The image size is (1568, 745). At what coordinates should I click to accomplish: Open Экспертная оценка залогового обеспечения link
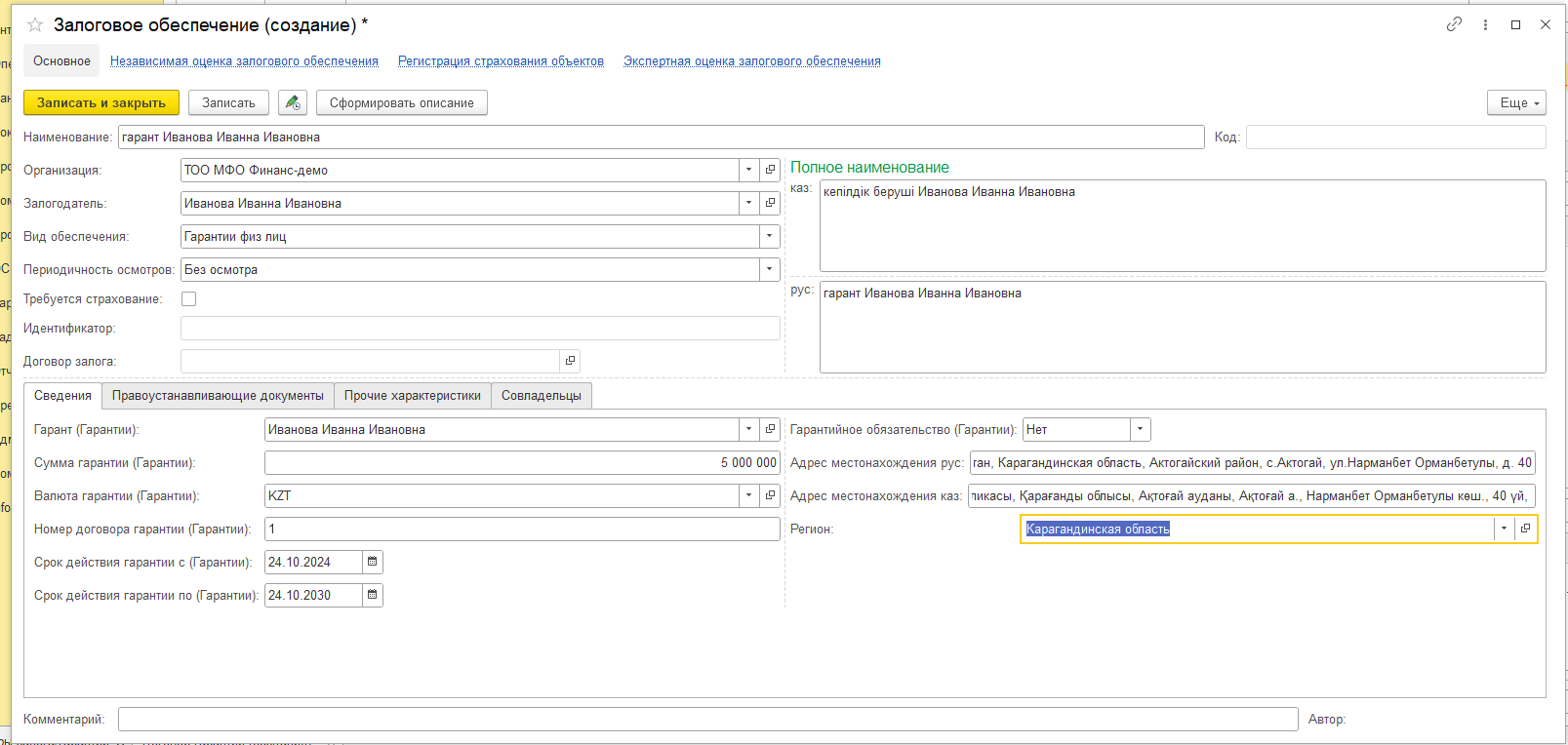752,60
